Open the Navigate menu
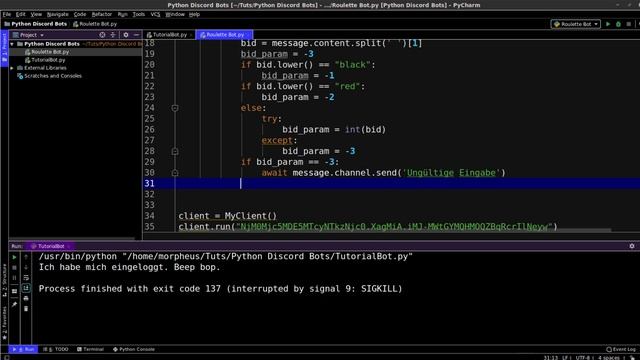The height and width of the screenshot is (360, 640). tap(58, 14)
